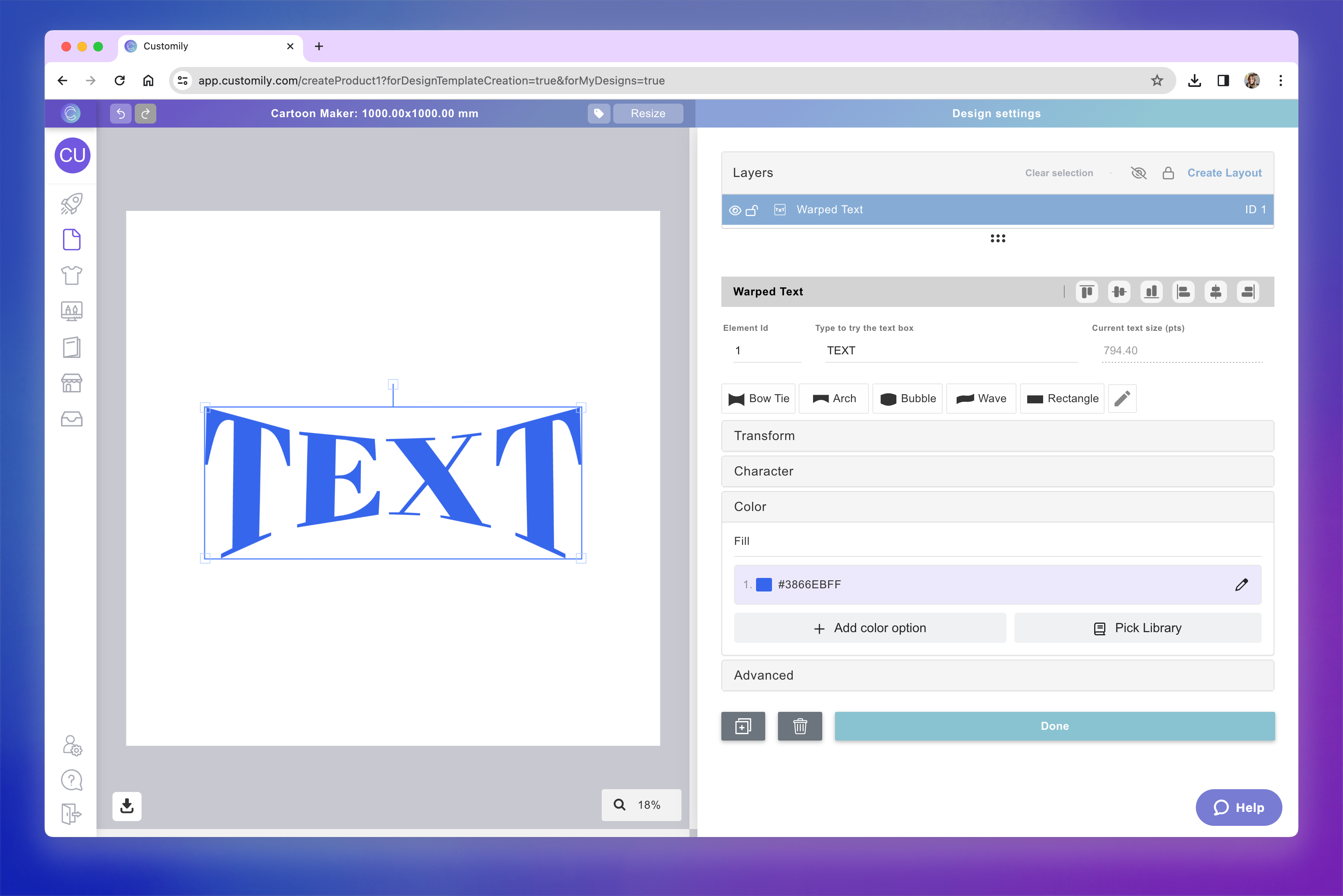1343x896 pixels.
Task: Select the Arch warp shape
Action: [x=833, y=399]
